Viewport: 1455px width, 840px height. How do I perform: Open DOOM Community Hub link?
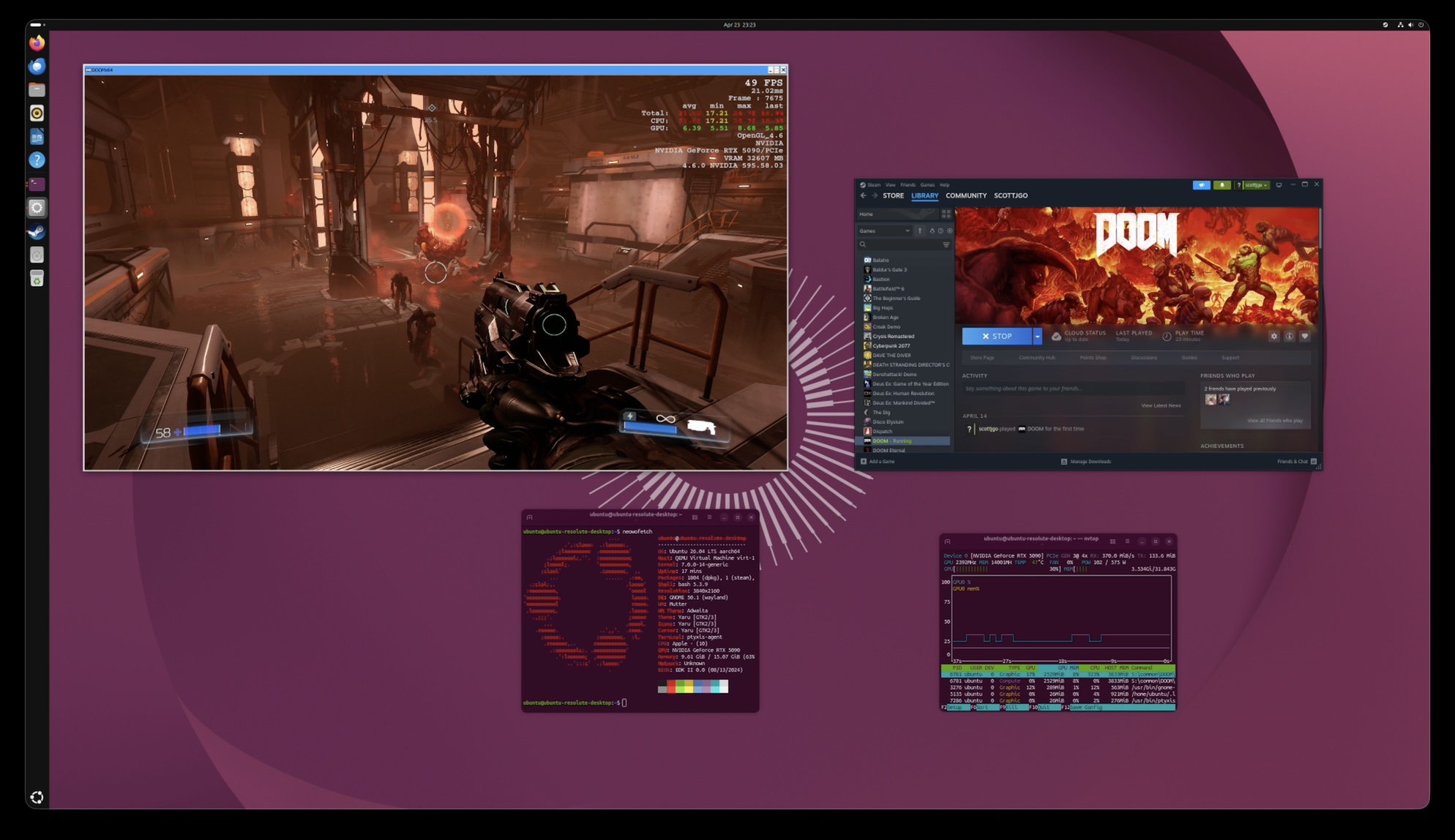(x=1036, y=358)
